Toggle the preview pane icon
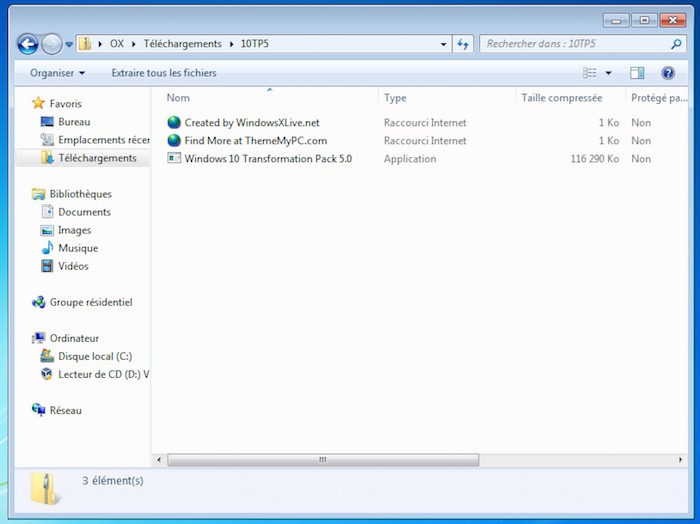The height and width of the screenshot is (524, 700). [x=637, y=73]
